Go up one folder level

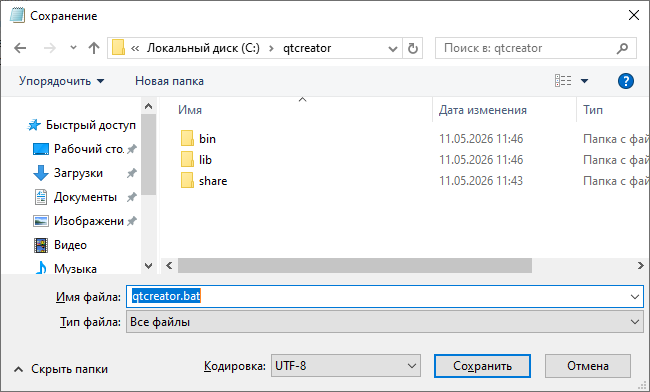(x=94, y=48)
